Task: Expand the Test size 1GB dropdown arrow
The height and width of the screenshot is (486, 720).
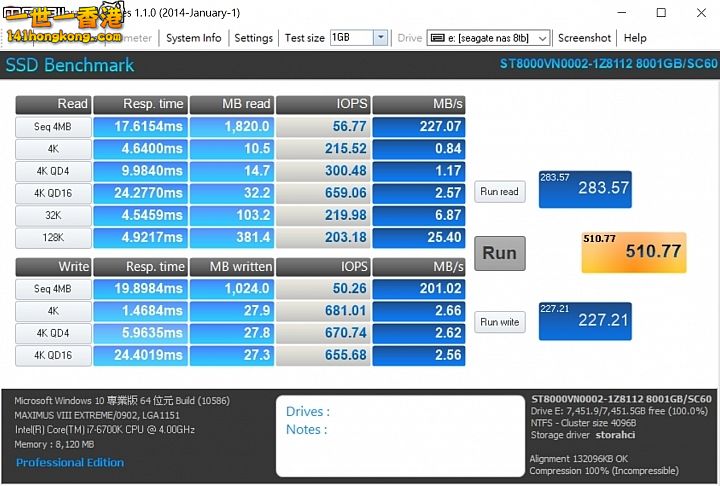Action: (380, 38)
